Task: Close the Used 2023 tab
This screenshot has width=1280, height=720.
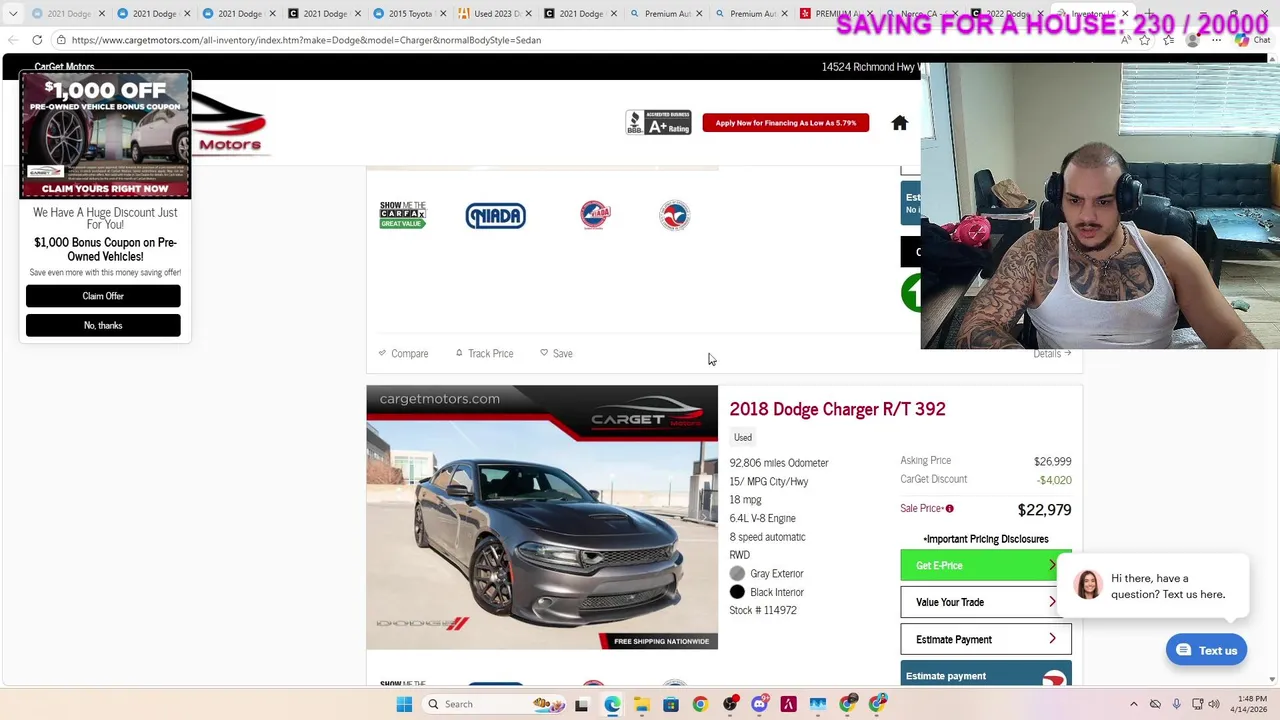Action: pos(527,14)
